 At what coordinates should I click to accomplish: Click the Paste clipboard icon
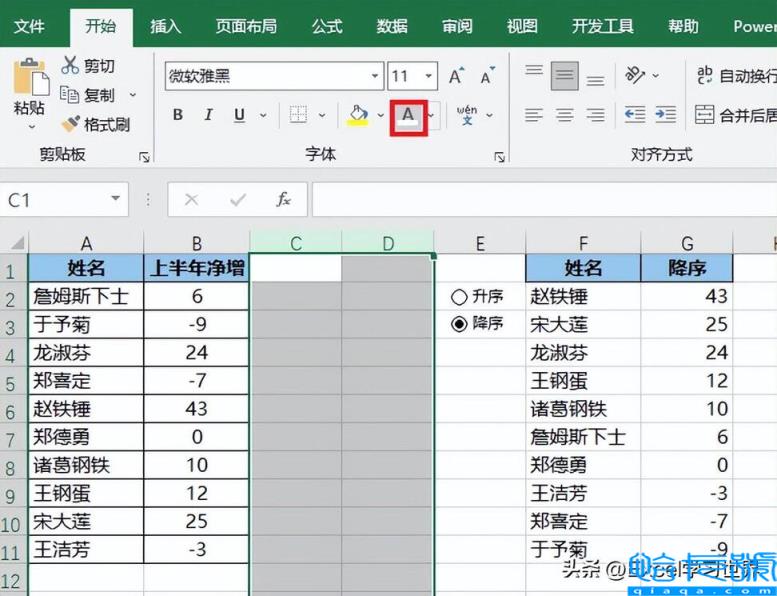click(31, 77)
